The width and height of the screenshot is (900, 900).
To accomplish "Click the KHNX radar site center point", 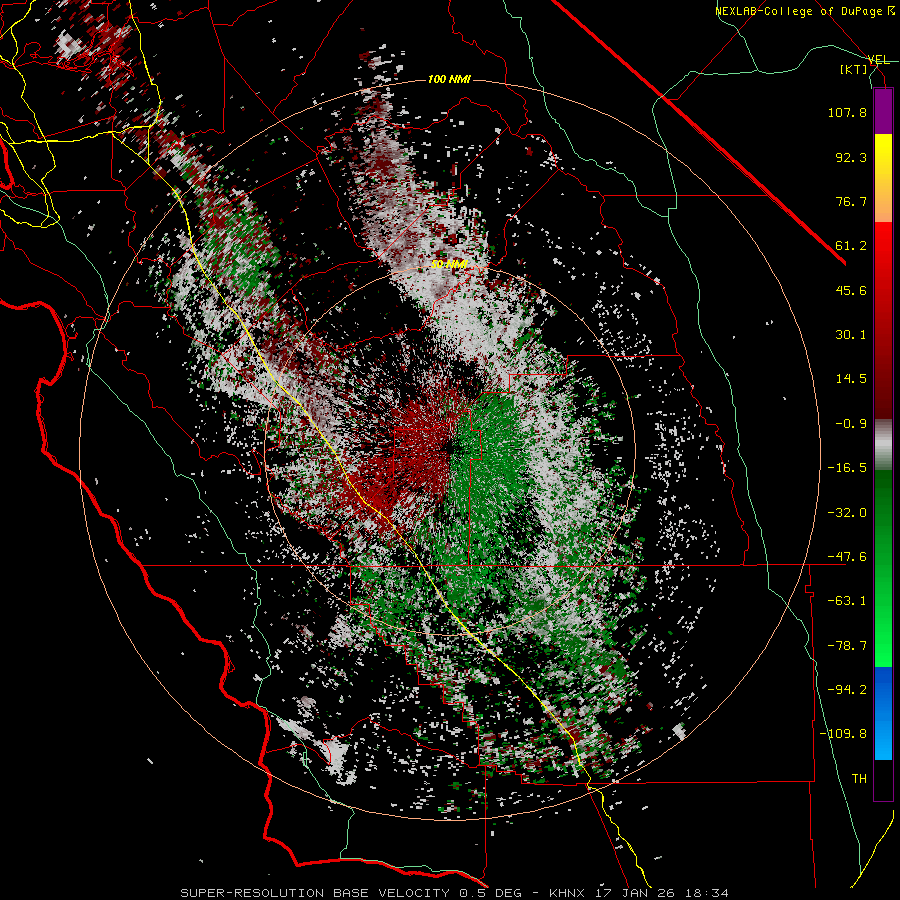I will tap(450, 449).
